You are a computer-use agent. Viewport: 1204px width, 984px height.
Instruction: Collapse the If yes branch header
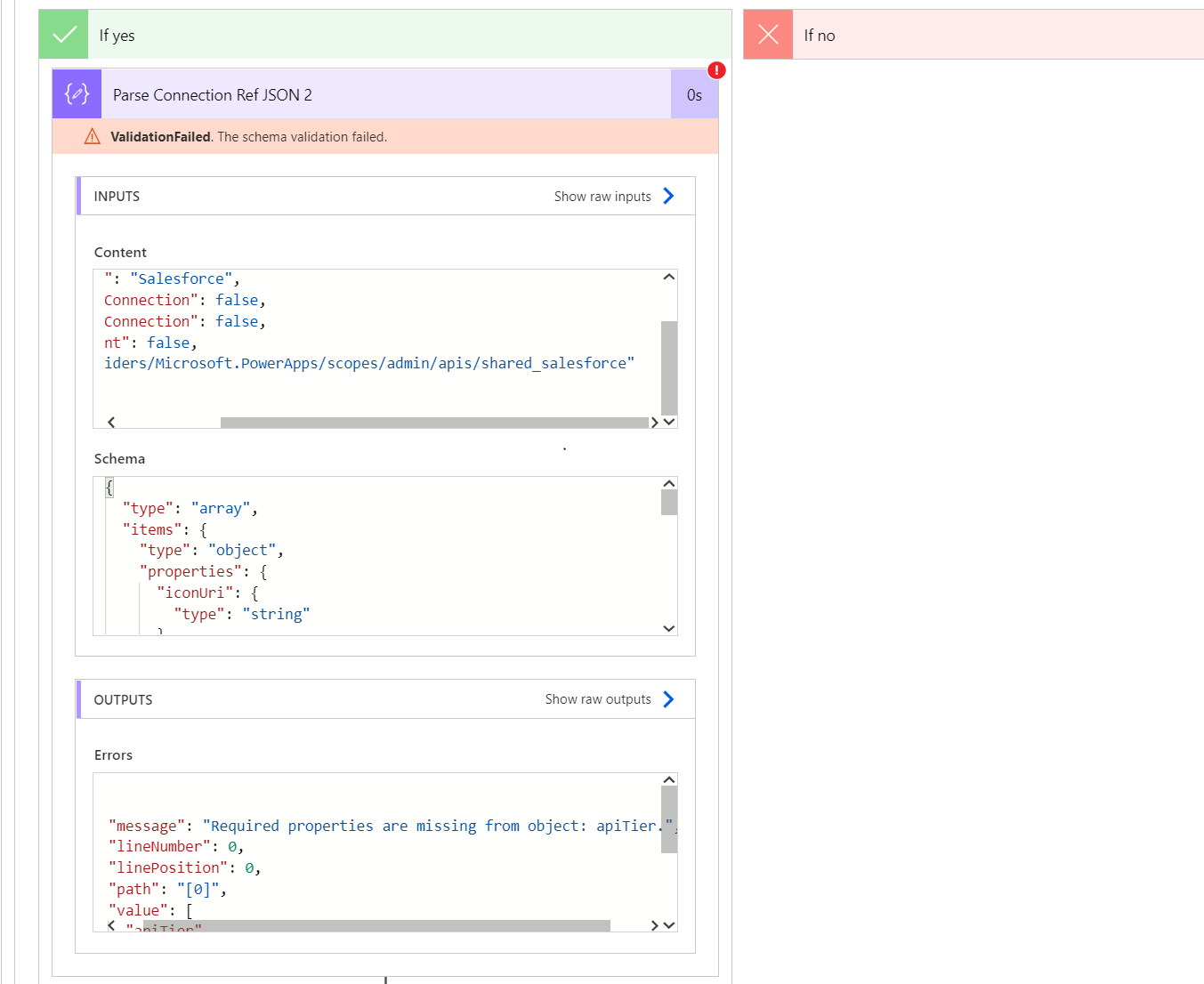[x=385, y=35]
